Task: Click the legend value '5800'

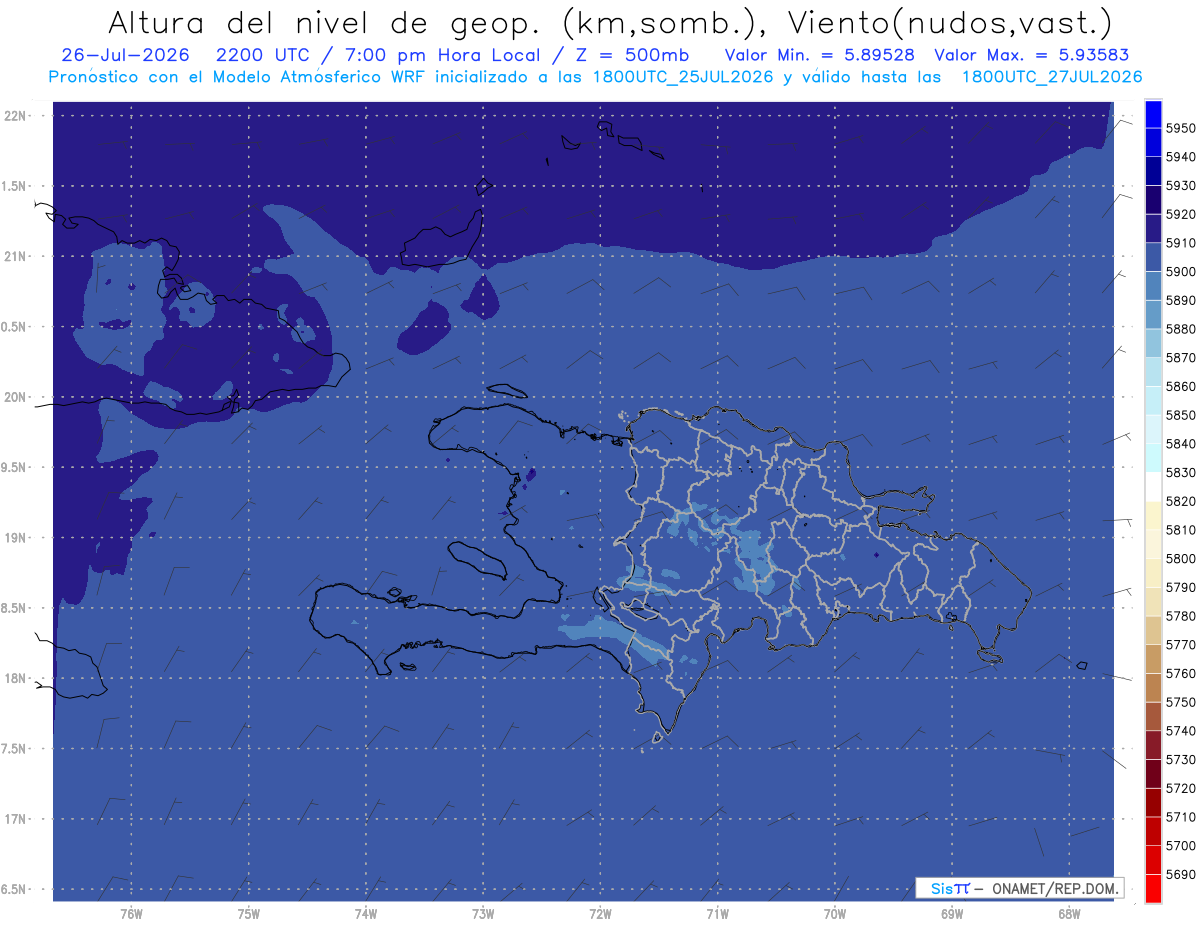Action: (1180, 558)
